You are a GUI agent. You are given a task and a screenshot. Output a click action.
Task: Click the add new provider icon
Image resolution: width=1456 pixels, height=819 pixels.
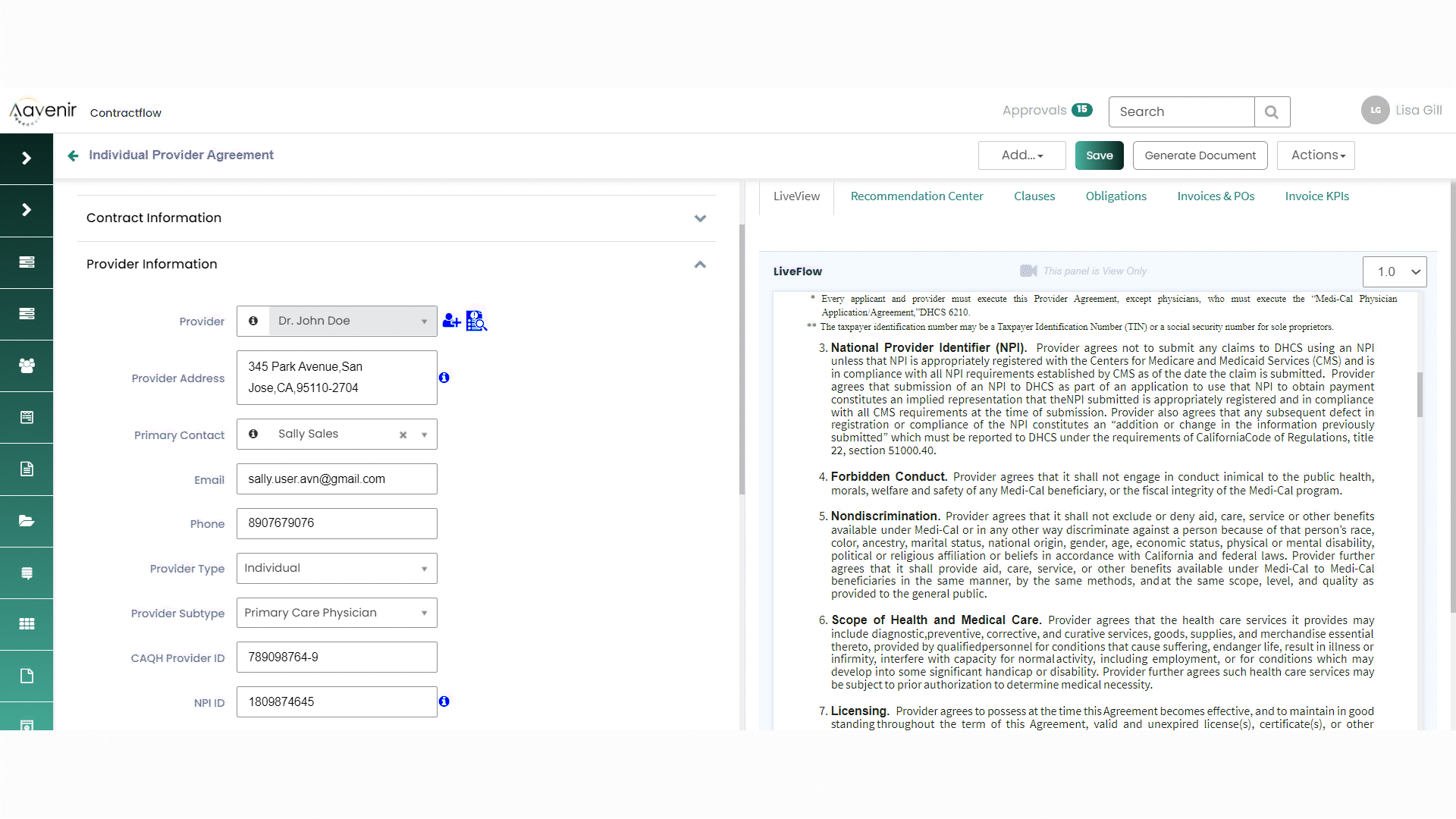coord(451,321)
